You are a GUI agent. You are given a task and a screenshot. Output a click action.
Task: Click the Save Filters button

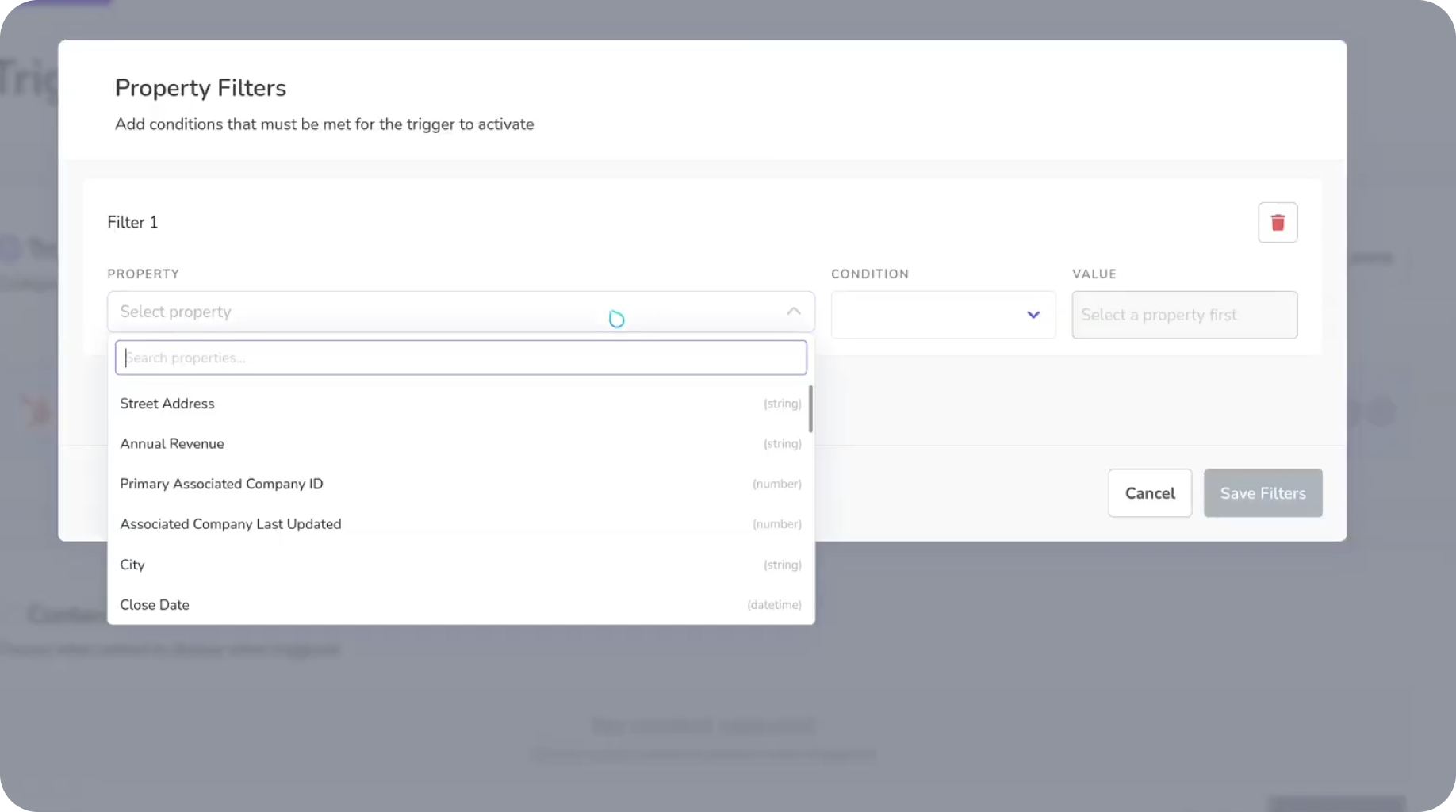[x=1263, y=493]
